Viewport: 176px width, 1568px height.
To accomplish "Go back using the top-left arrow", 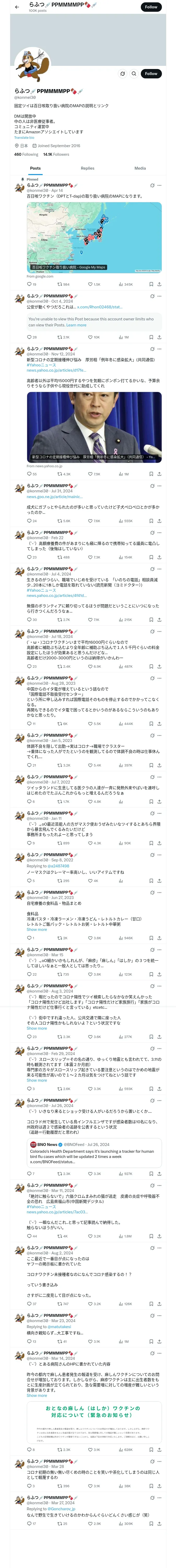I will pos(17,7).
